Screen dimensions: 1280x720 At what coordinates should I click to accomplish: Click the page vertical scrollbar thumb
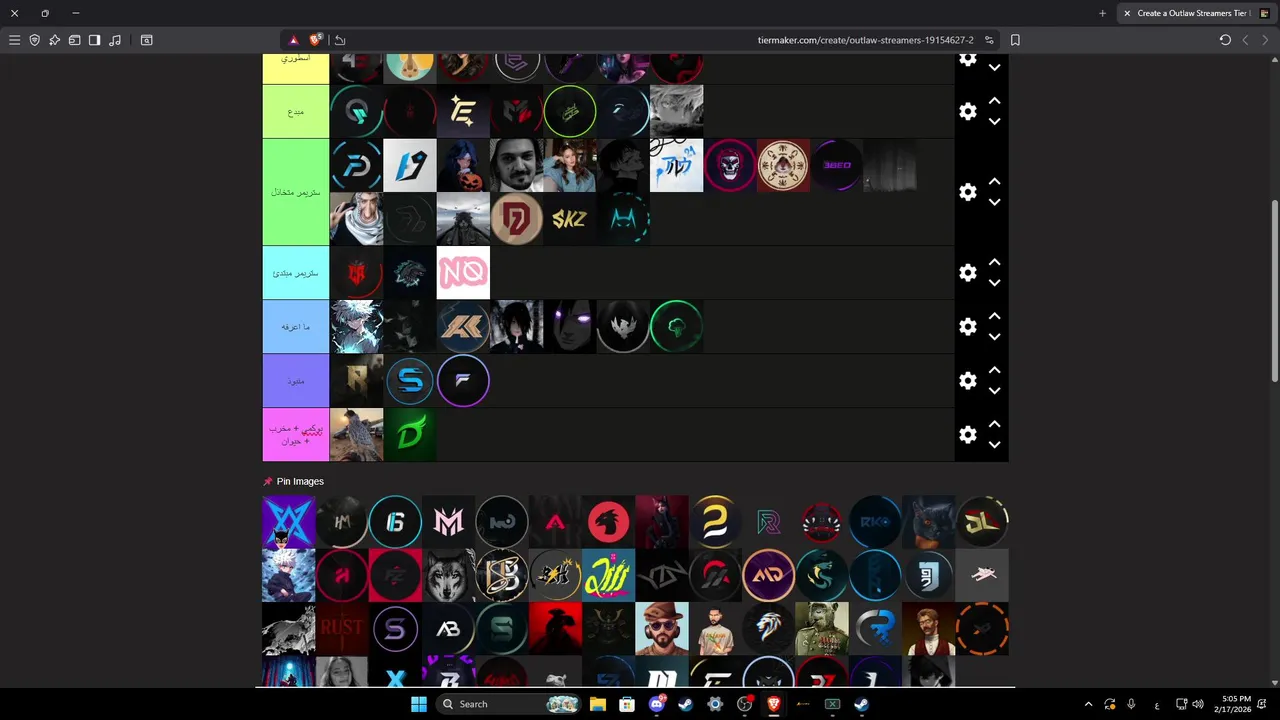[1274, 290]
